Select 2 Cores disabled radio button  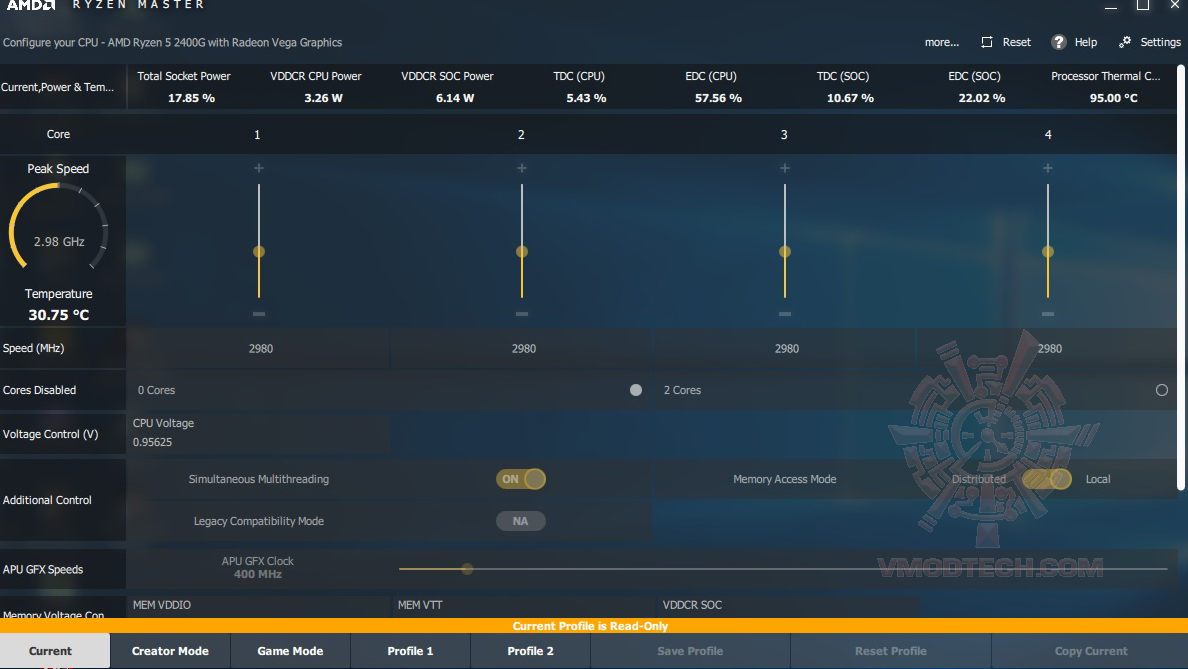click(x=1161, y=390)
